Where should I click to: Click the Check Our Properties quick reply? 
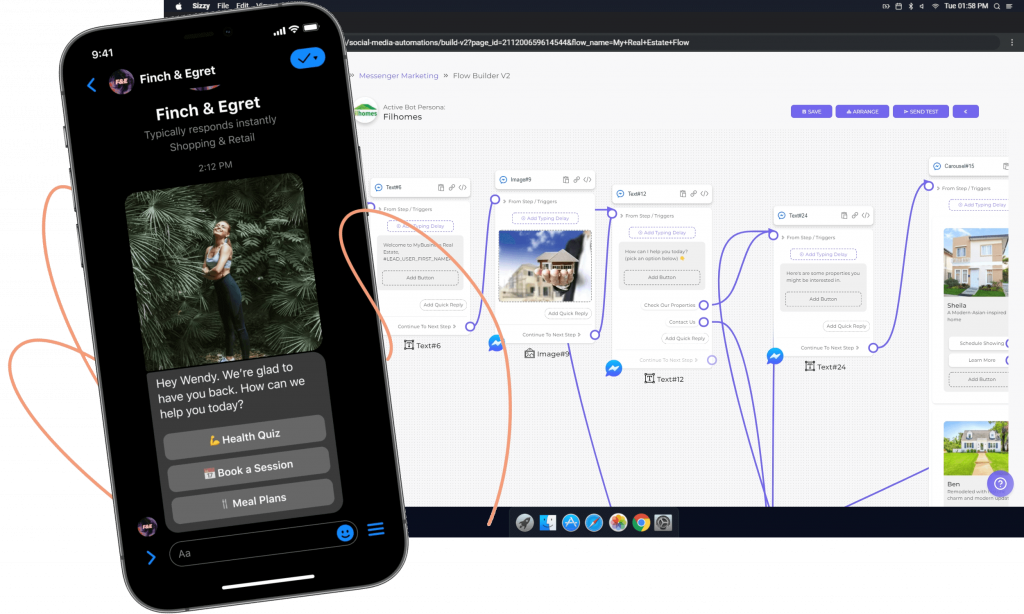(669, 305)
